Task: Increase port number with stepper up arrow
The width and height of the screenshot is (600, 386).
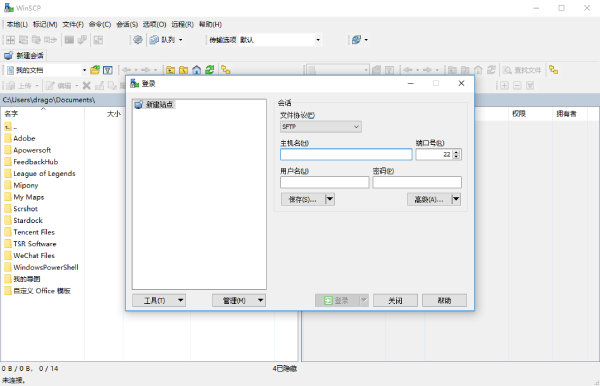Action: click(456, 152)
